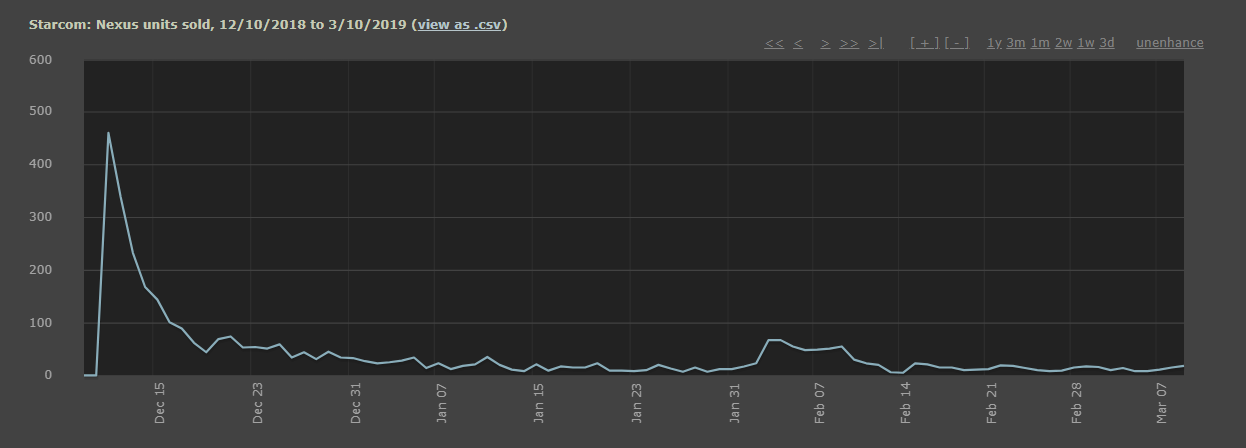Set the range to 1w
The image size is (1246, 448).
coord(1086,43)
